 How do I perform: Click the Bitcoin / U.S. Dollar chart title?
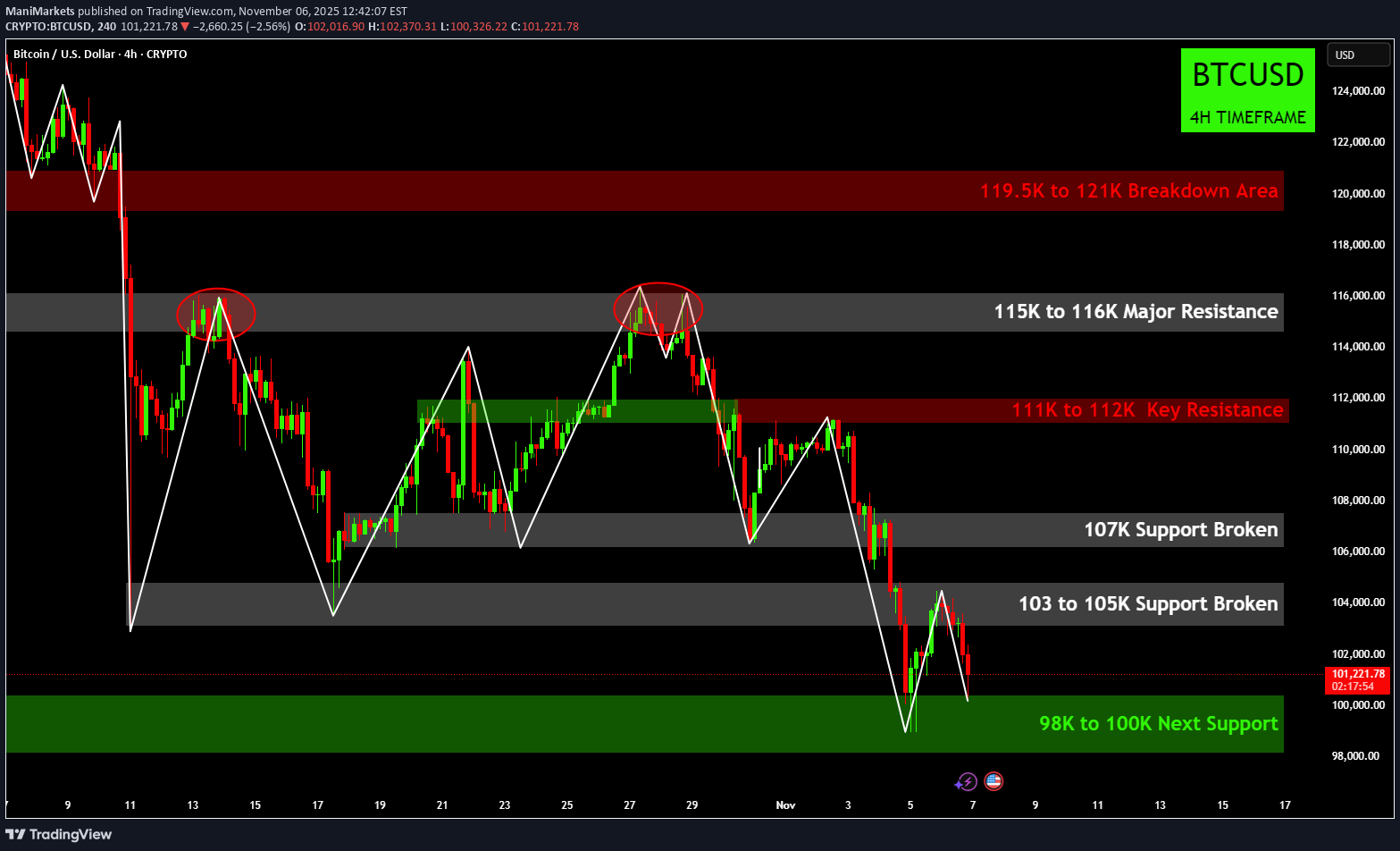(x=100, y=55)
